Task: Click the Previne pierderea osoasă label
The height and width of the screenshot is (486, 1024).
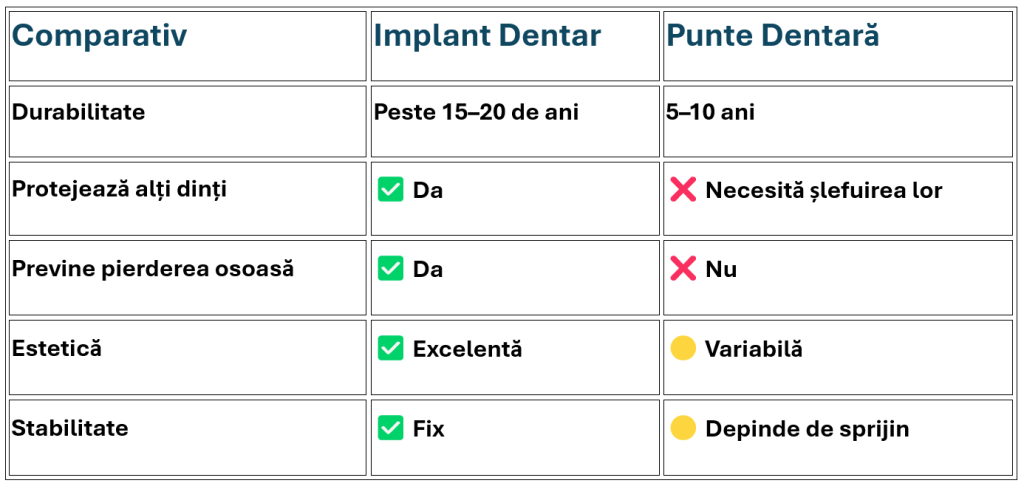Action: [x=153, y=268]
